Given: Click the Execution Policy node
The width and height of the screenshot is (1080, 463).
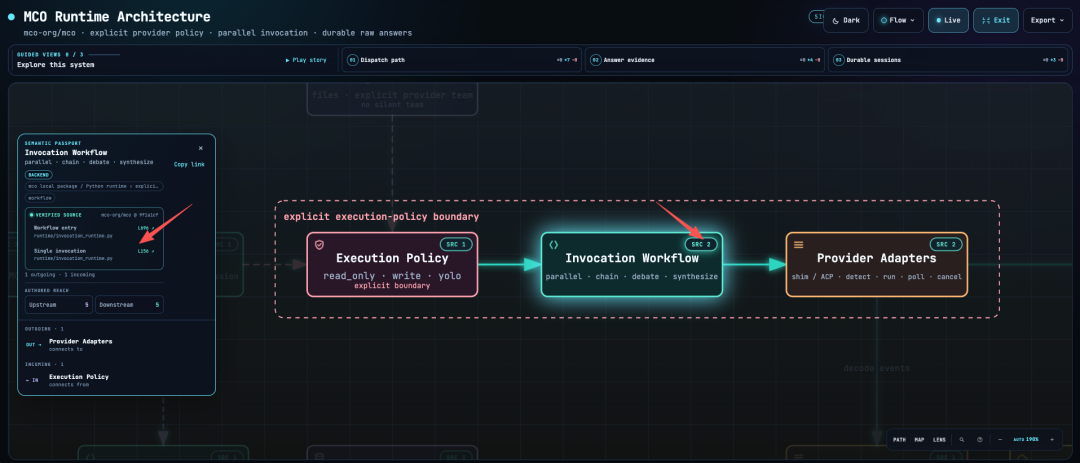Looking at the screenshot, I should point(392,265).
